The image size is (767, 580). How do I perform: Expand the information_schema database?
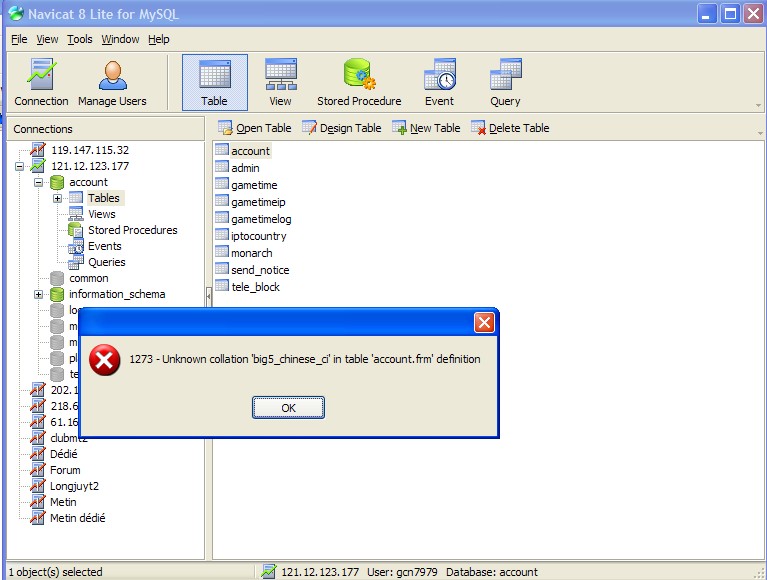(38, 294)
